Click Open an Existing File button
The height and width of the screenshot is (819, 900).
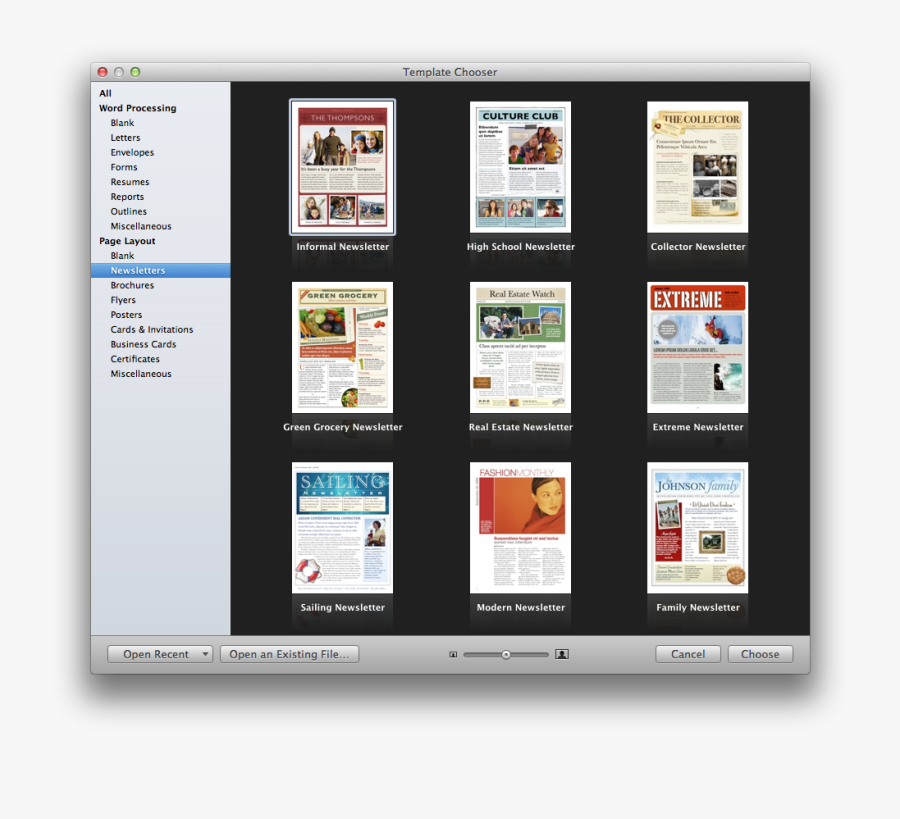click(x=289, y=654)
